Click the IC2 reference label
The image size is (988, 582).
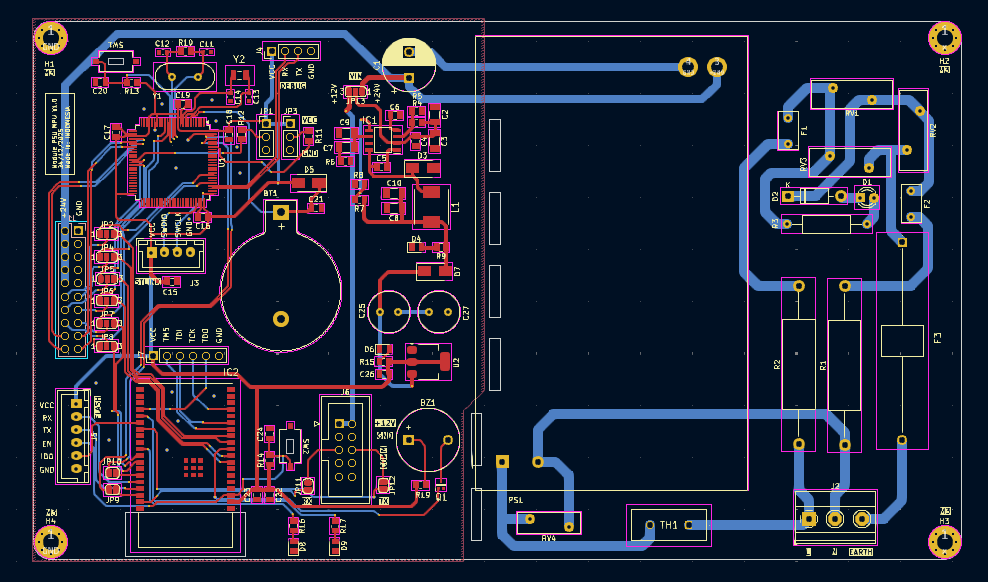click(x=231, y=372)
